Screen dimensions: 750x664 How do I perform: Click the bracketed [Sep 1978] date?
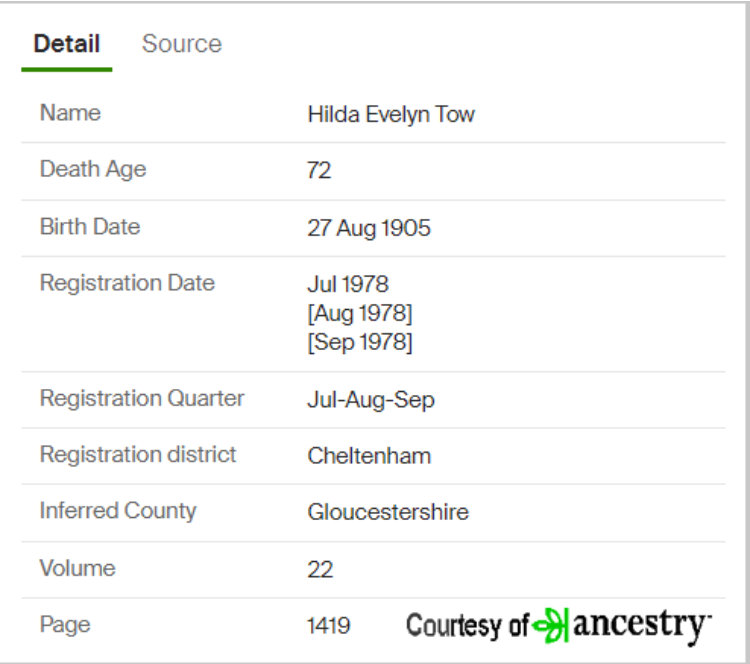point(359,342)
